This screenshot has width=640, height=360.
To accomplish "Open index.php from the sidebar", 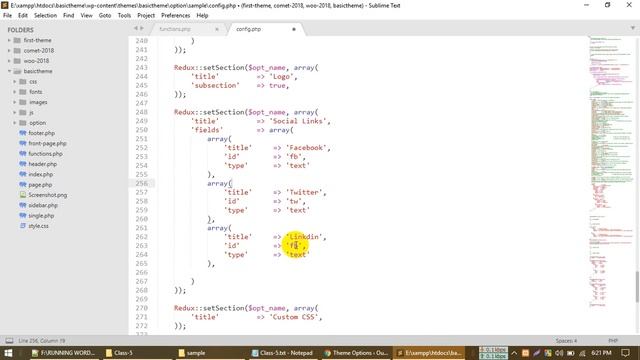I will [x=40, y=174].
